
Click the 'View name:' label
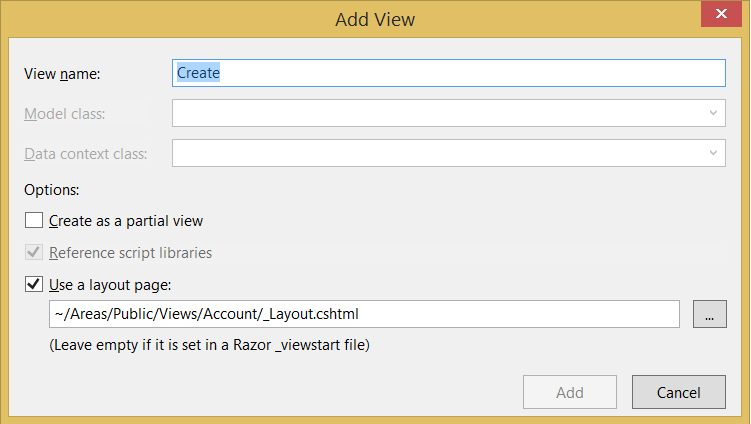tap(69, 73)
